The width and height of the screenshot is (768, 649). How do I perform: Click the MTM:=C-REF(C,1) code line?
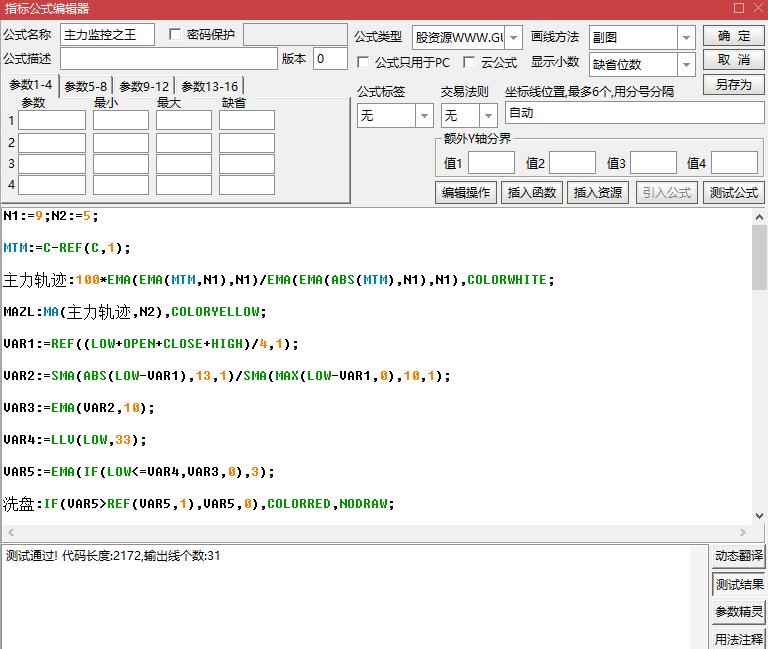[x=67, y=248]
